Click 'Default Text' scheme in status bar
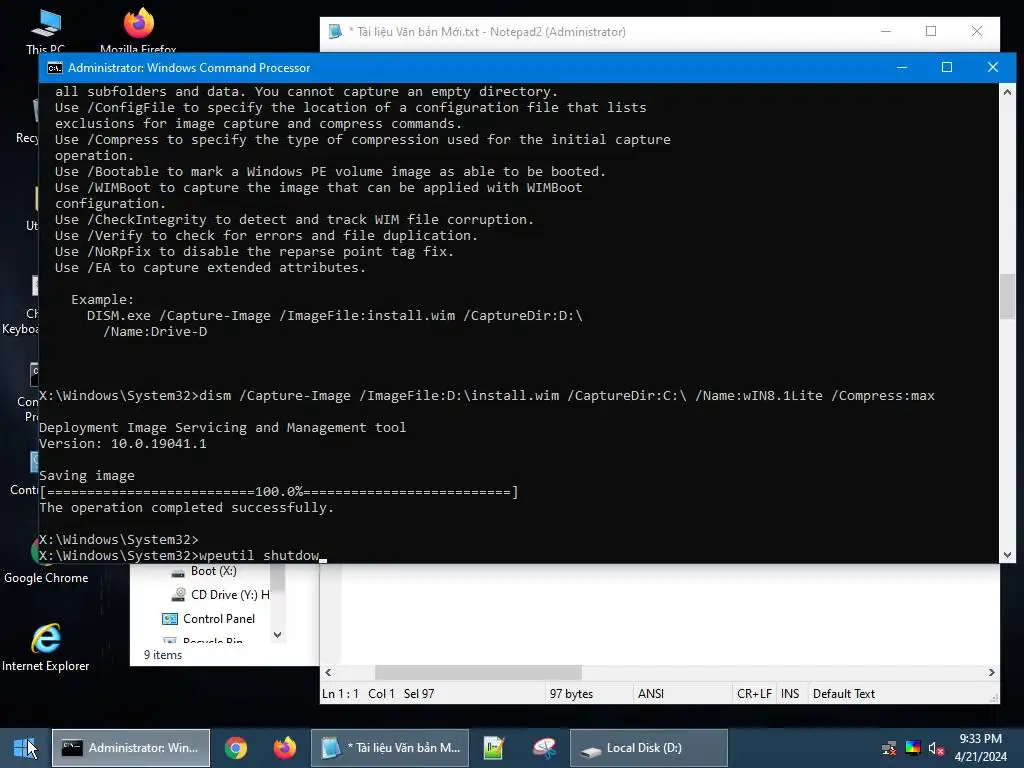1024x768 pixels. click(844, 694)
